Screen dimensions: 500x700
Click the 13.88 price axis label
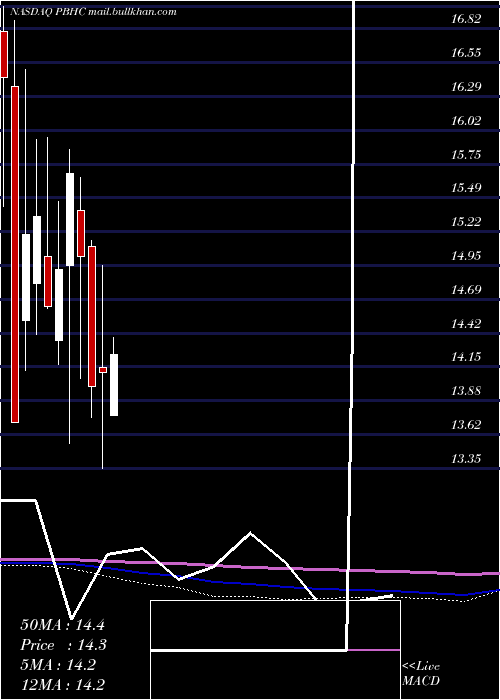(x=466, y=391)
